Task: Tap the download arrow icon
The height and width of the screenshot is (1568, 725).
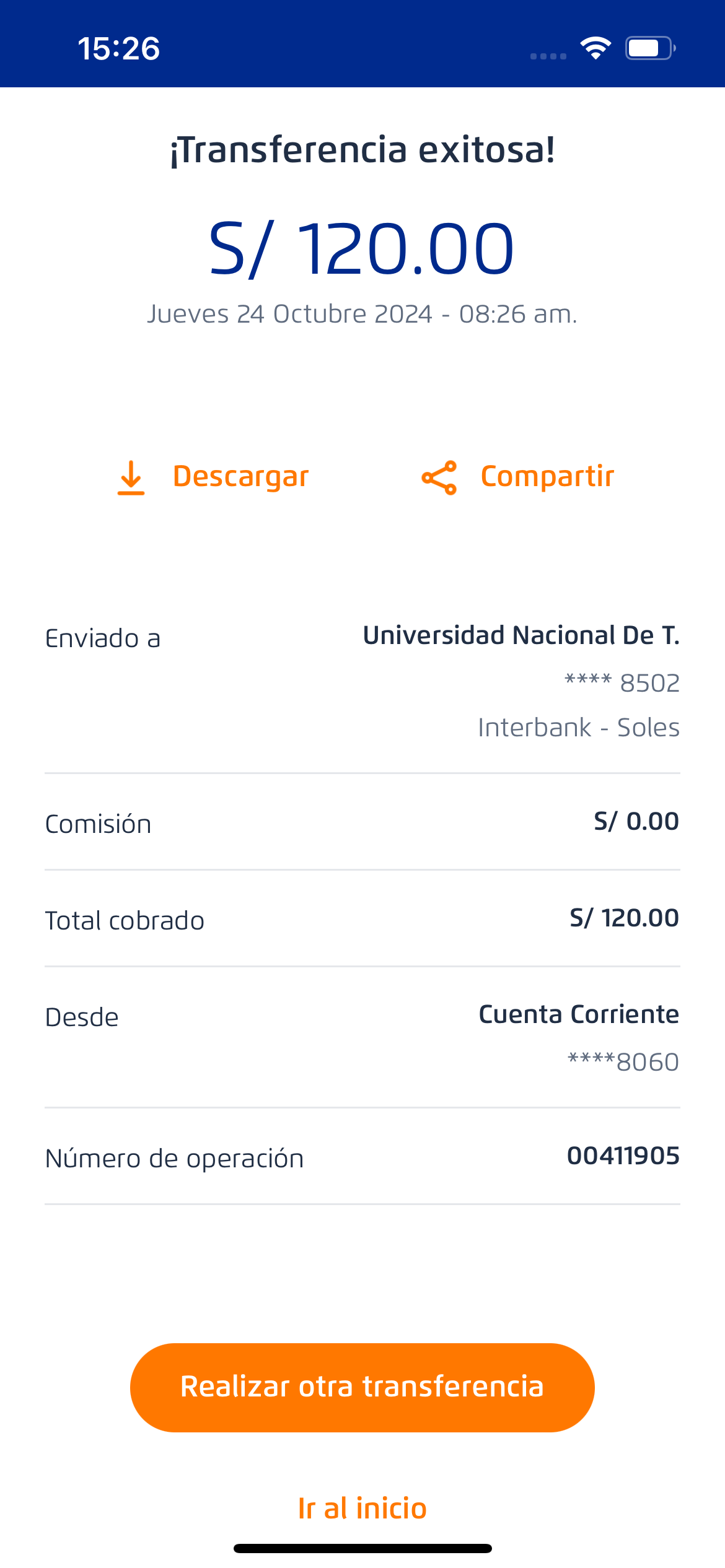Action: pyautogui.click(x=131, y=477)
